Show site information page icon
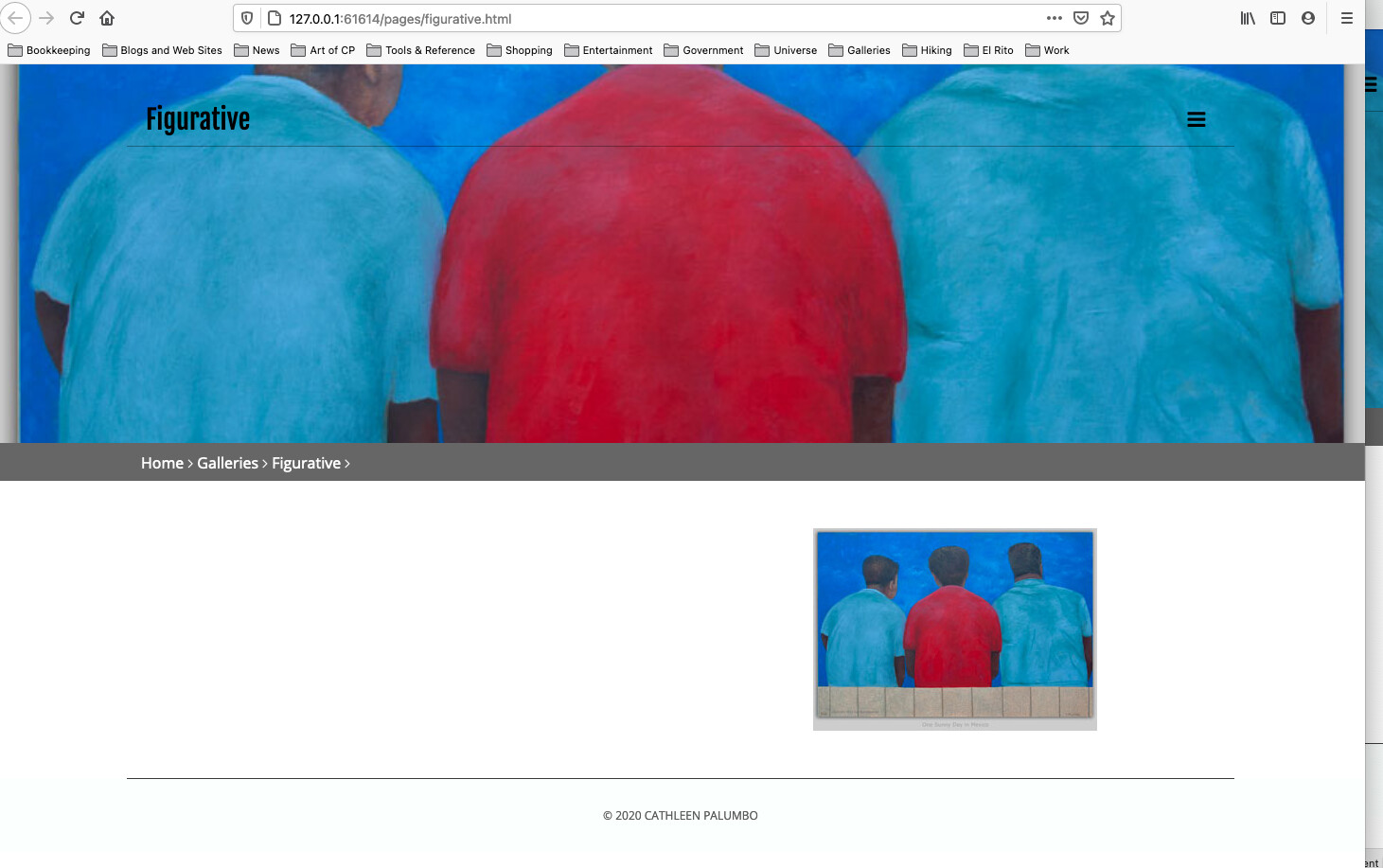This screenshot has height=868, width=1383. (275, 18)
